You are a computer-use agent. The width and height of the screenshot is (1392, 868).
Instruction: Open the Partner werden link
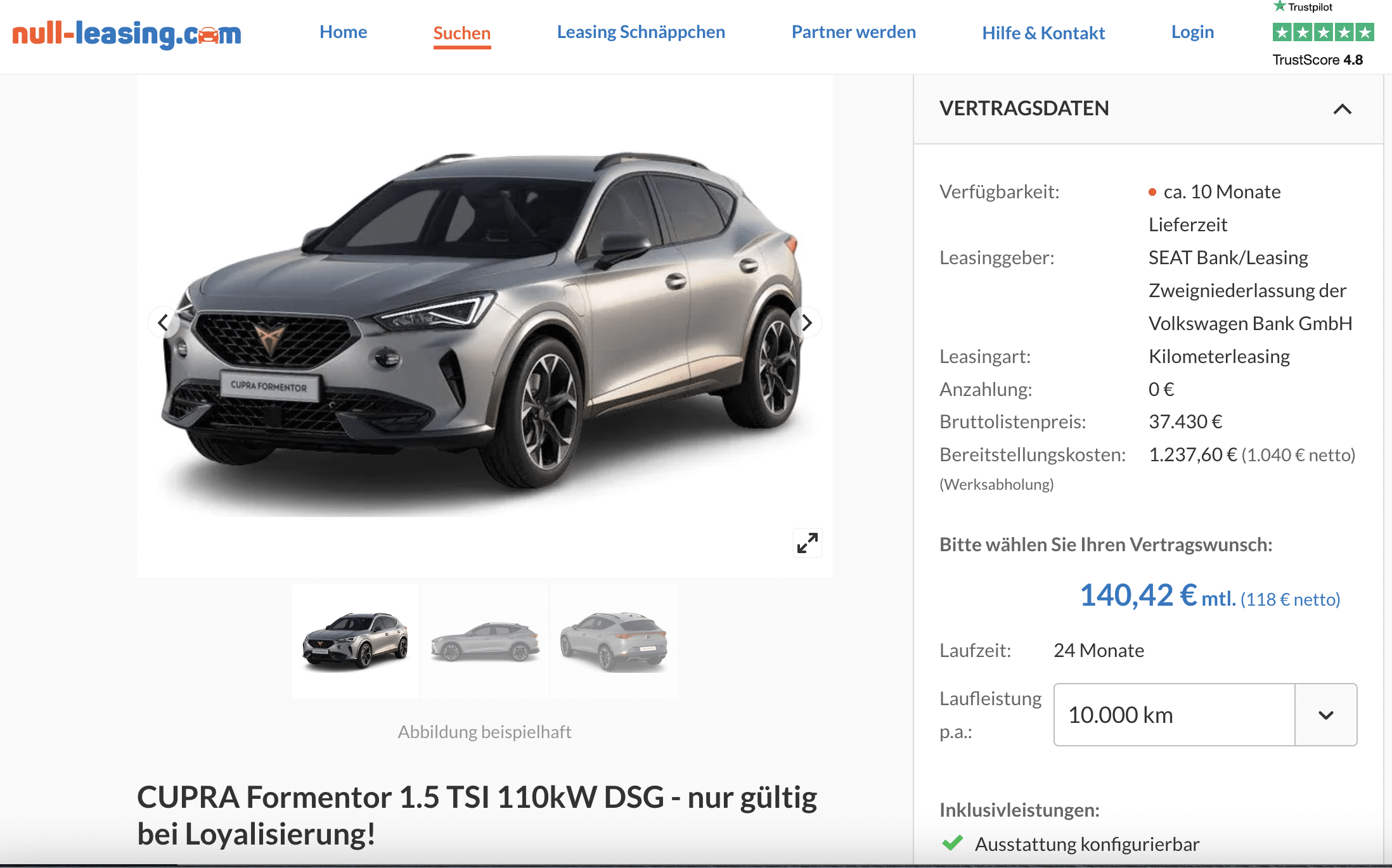[x=854, y=32]
